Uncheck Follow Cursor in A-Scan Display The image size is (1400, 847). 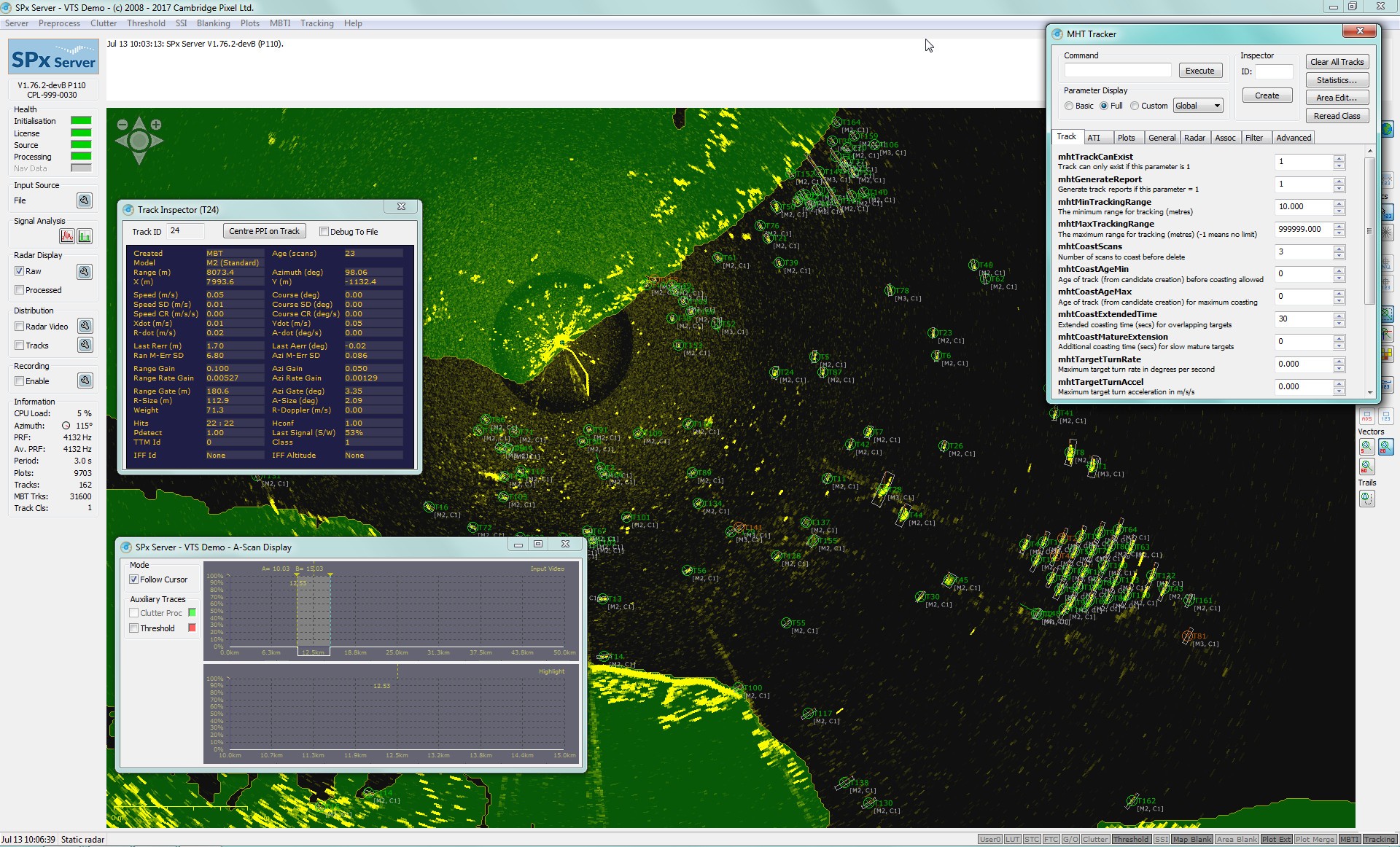coord(134,579)
